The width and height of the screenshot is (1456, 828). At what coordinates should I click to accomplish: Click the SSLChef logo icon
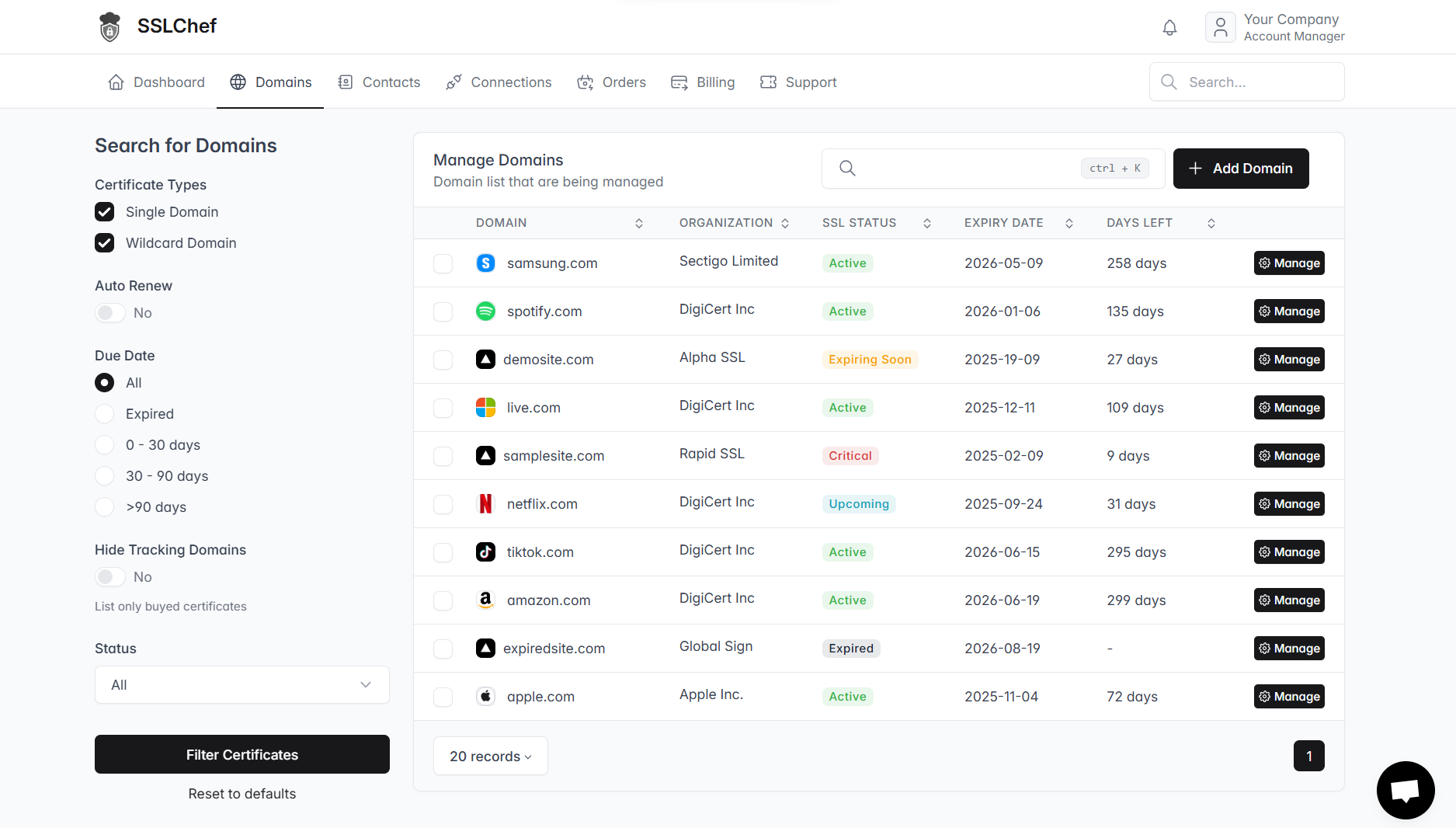point(110,26)
